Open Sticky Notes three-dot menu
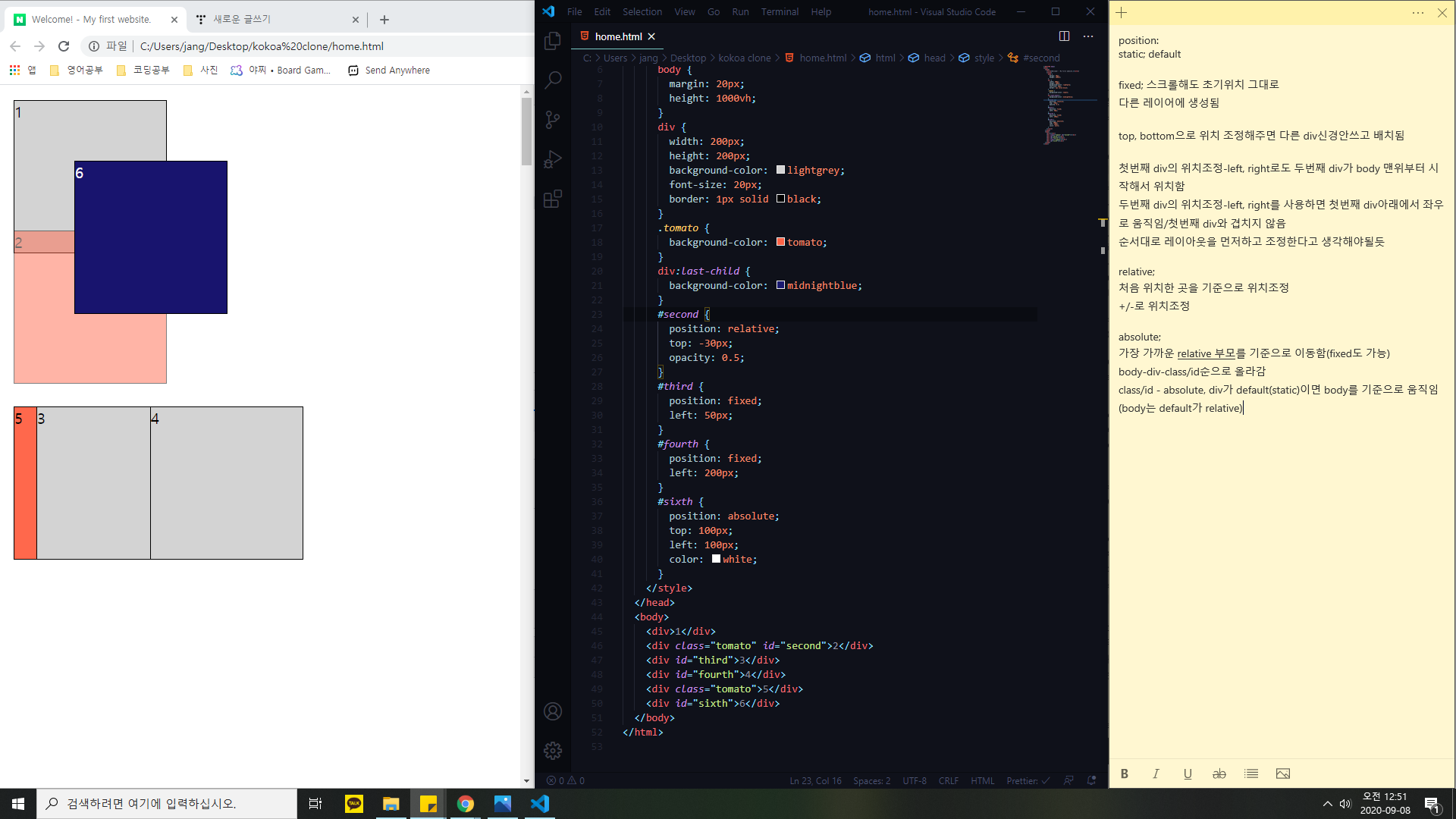Image resolution: width=1456 pixels, height=819 pixels. coord(1417,13)
